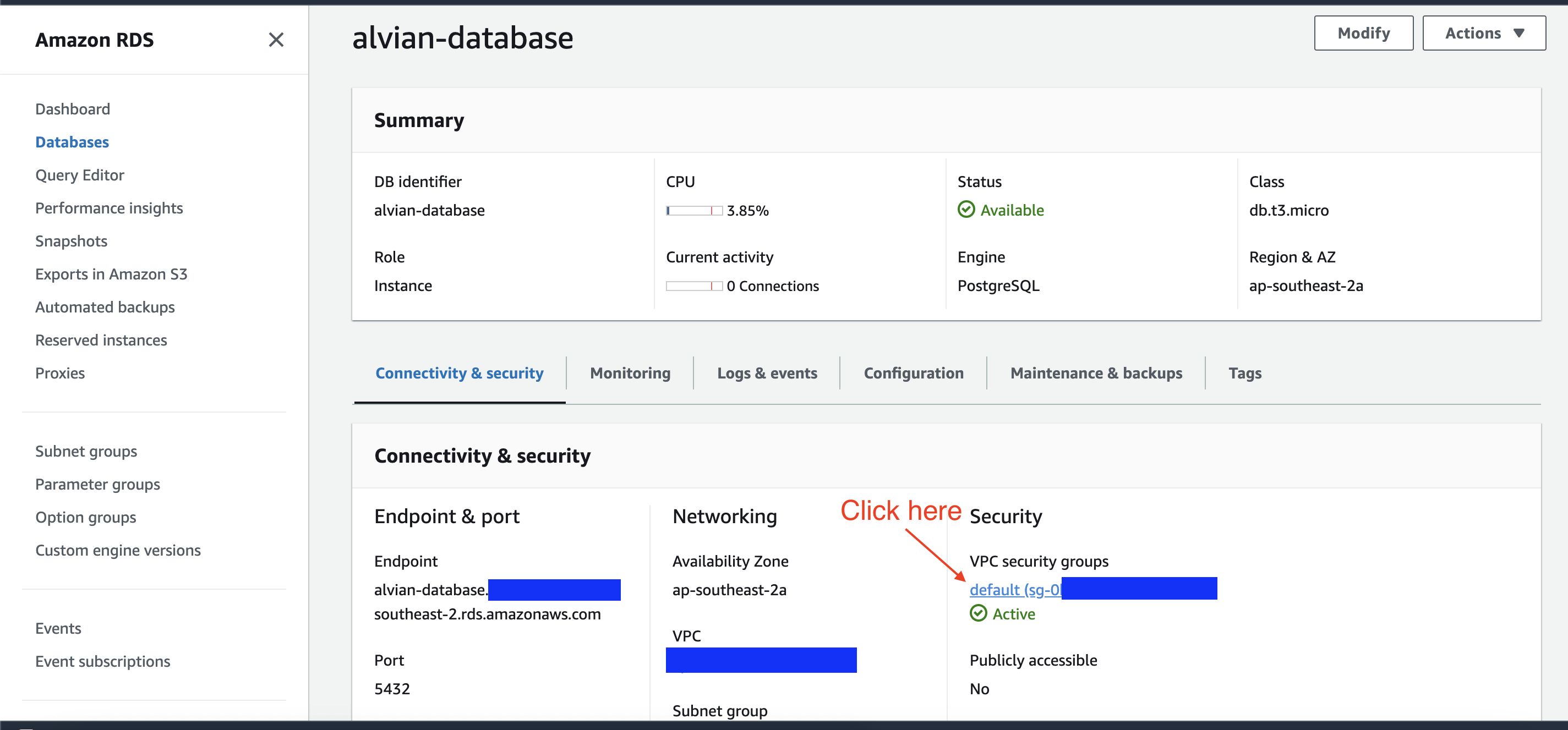The width and height of the screenshot is (1568, 730).
Task: Close the Amazon RDS navigation panel
Action: pos(277,39)
